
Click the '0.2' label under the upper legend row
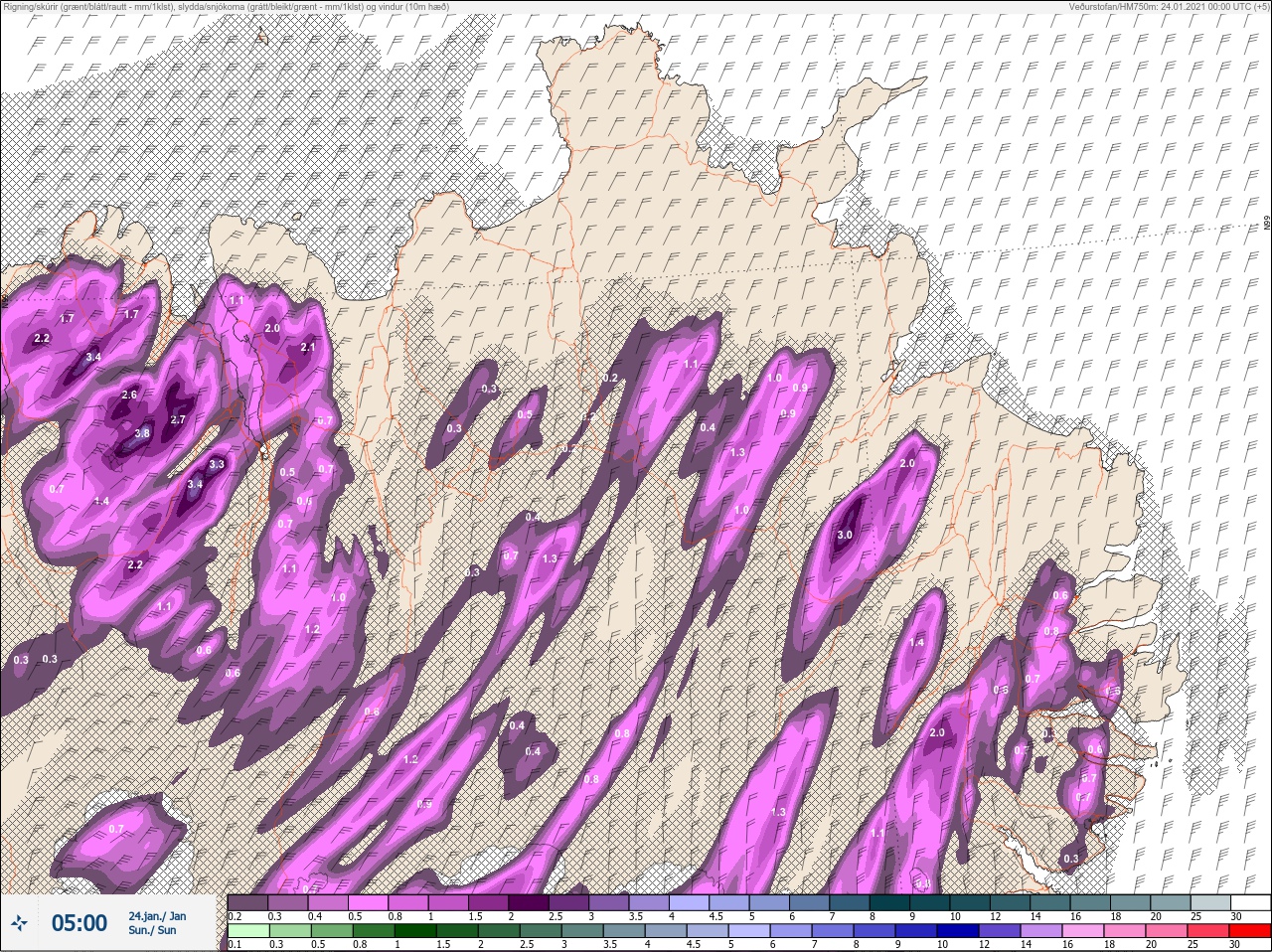coord(236,916)
